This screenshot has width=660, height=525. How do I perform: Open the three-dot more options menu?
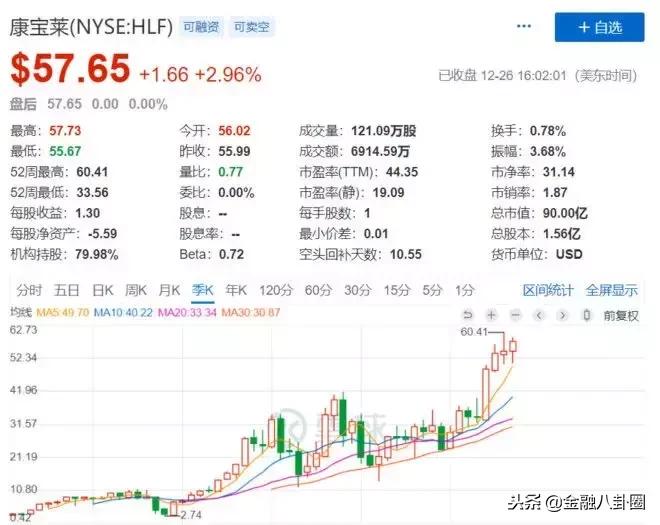[524, 26]
